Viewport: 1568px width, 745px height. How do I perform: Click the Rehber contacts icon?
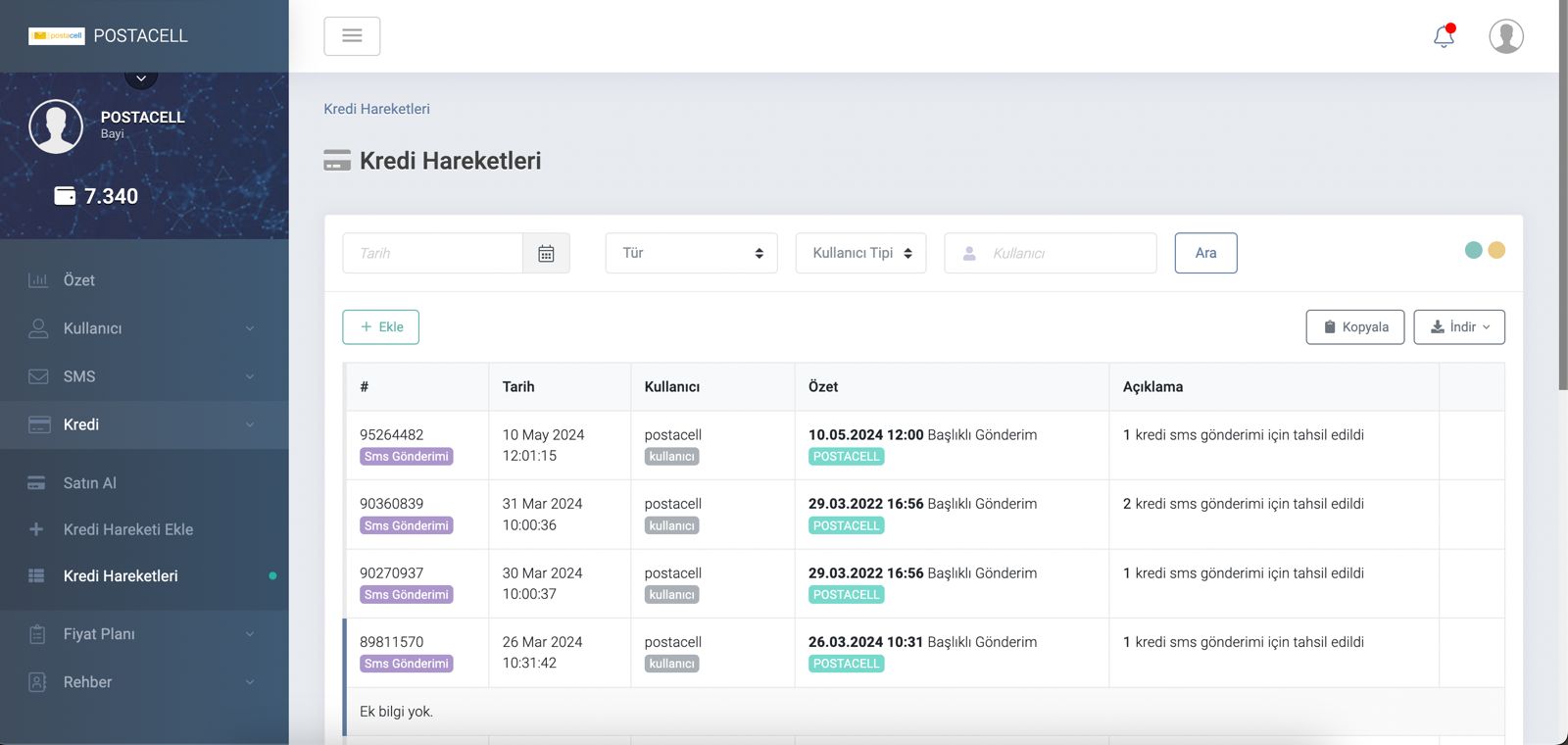(x=37, y=682)
